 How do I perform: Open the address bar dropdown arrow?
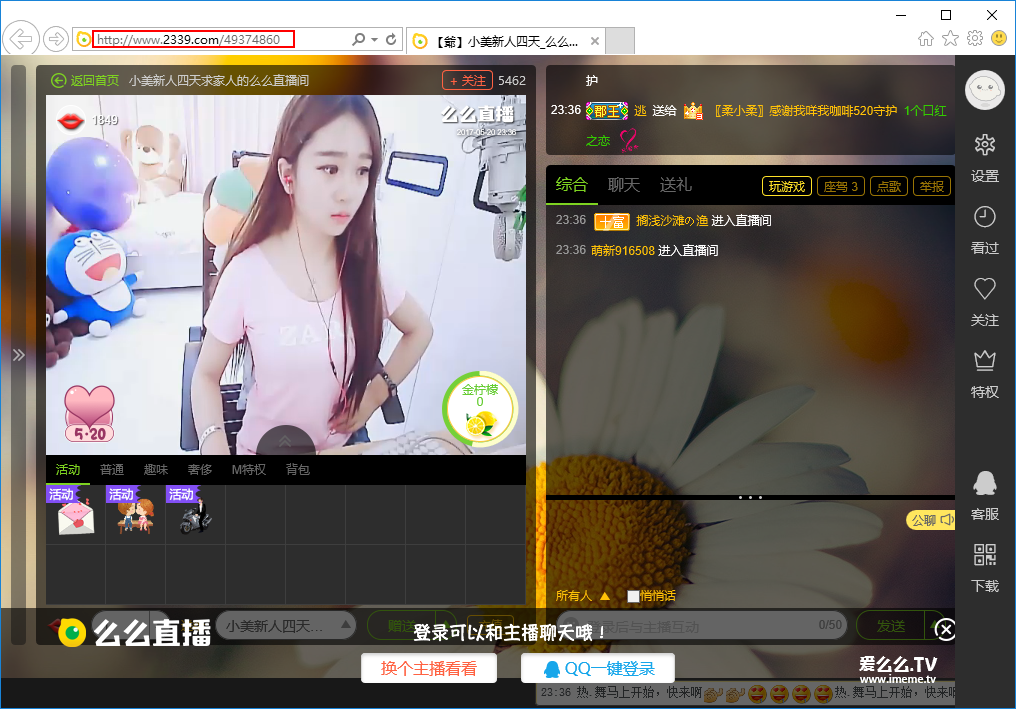click(x=375, y=40)
